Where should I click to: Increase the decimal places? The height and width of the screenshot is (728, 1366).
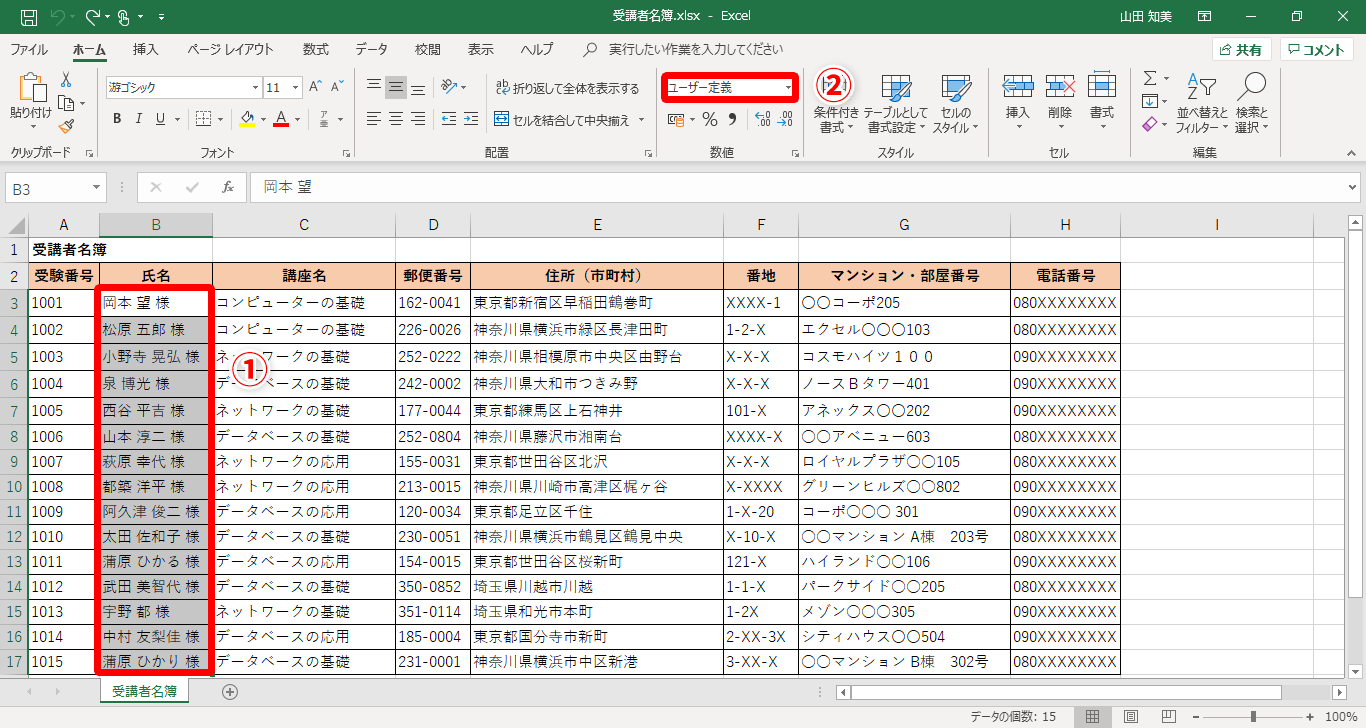[762, 120]
